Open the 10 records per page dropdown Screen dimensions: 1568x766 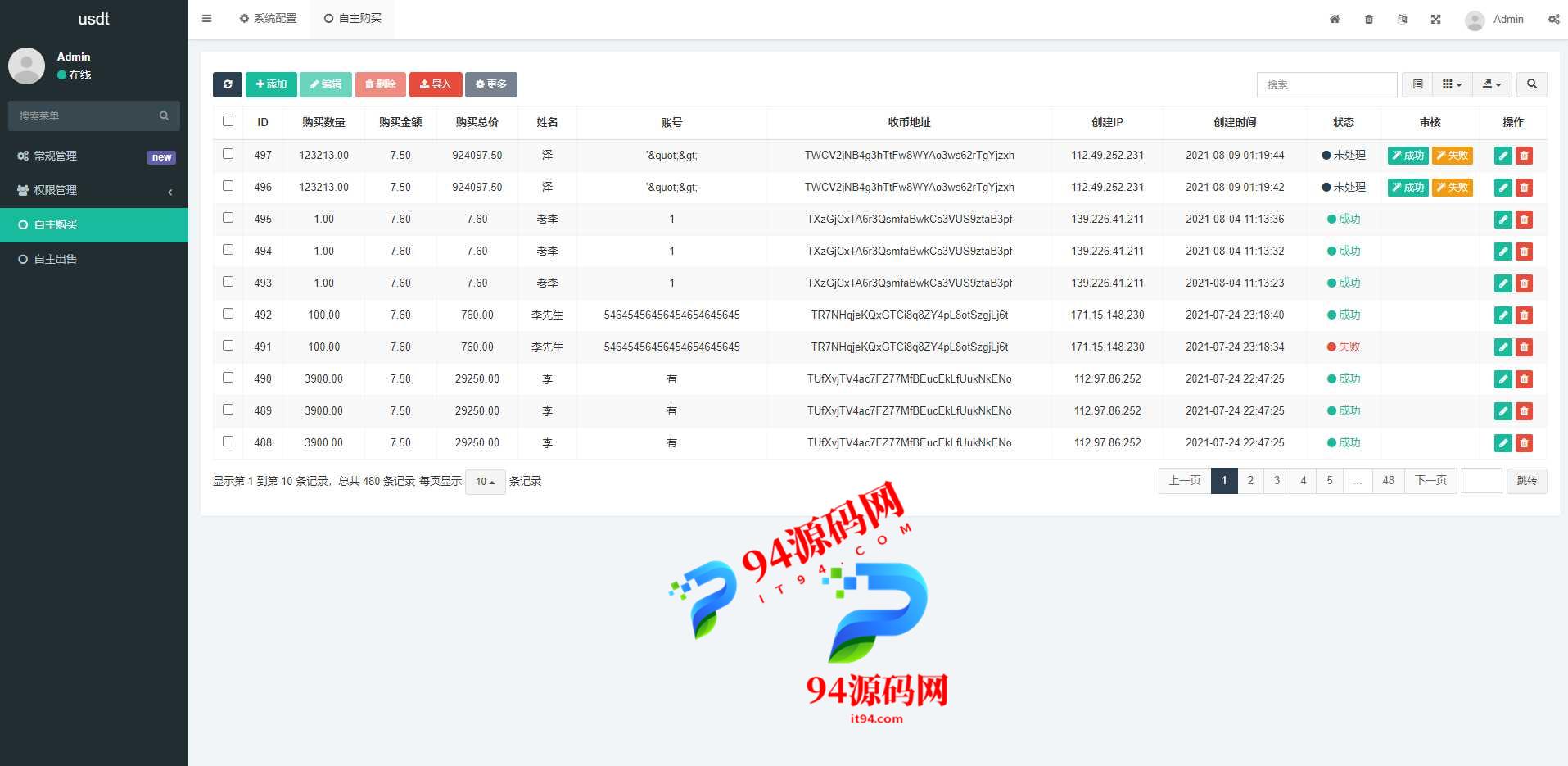pos(486,482)
